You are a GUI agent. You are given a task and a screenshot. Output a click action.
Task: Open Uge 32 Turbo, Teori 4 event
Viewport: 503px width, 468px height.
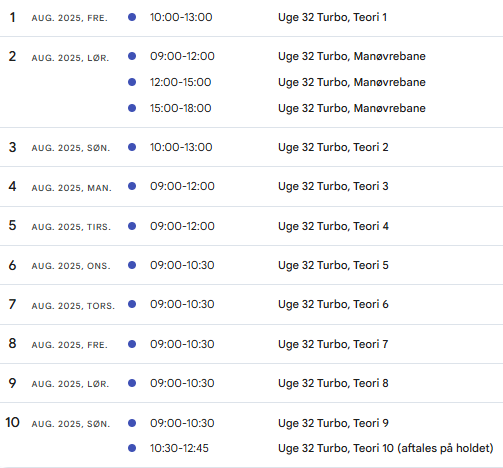point(333,226)
